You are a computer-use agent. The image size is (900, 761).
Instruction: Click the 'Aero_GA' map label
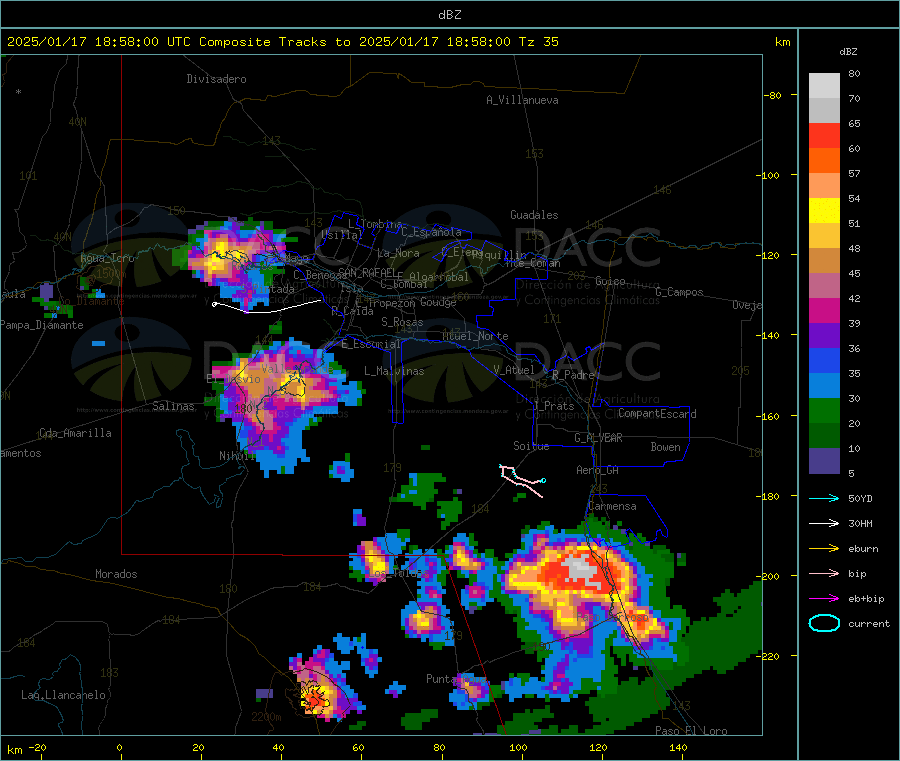[597, 470]
